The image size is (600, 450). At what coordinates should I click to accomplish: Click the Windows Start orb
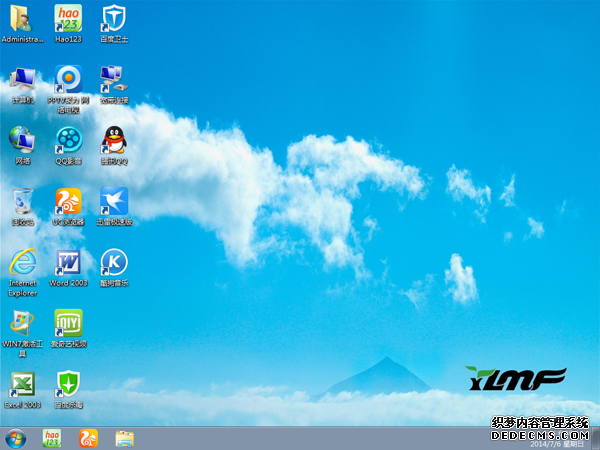tap(16, 439)
